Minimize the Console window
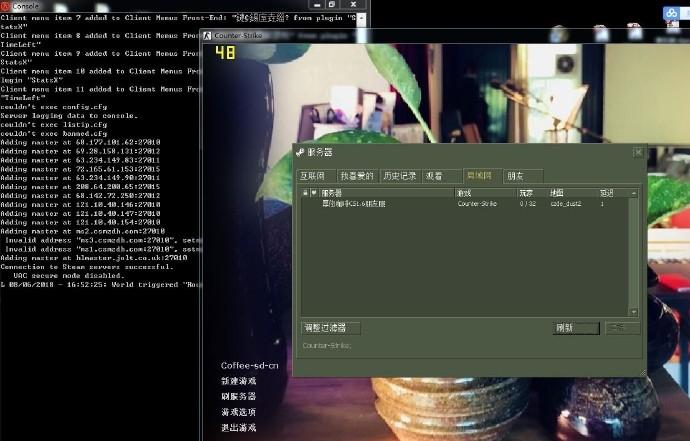The width and height of the screenshot is (690, 441). click(317, 4)
